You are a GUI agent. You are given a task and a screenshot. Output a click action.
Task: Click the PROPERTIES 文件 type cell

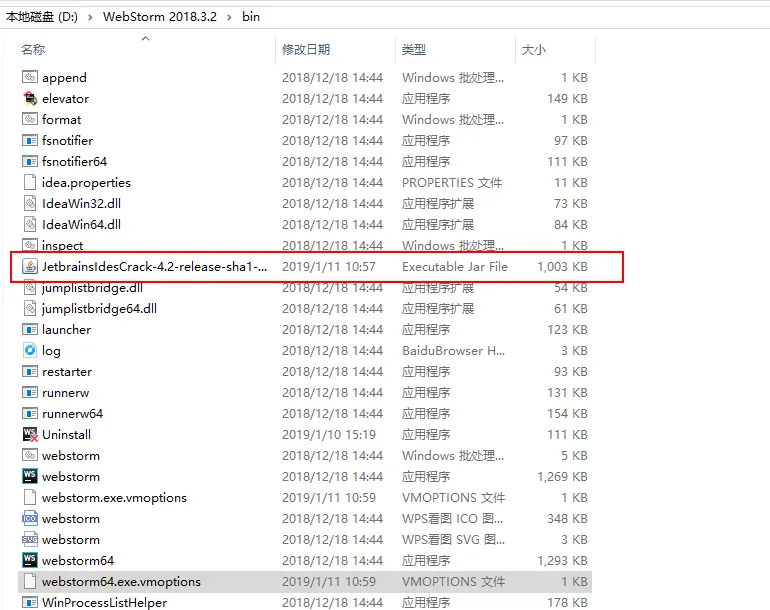(x=452, y=183)
